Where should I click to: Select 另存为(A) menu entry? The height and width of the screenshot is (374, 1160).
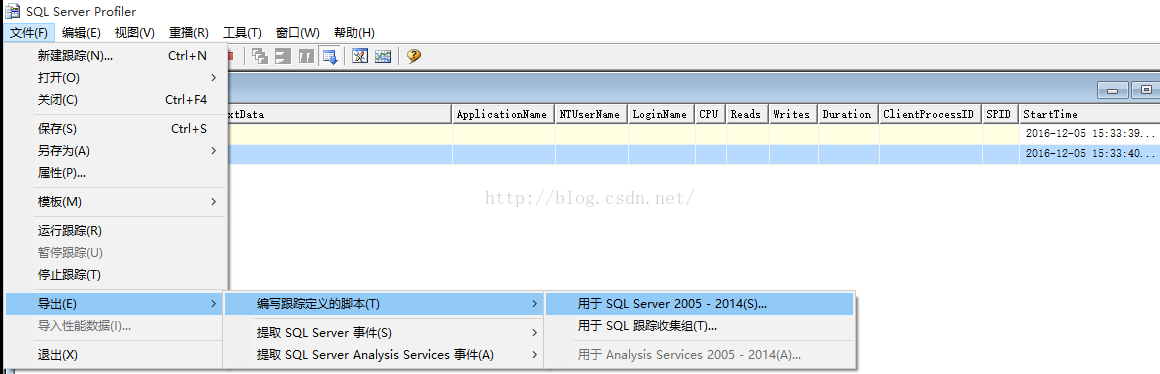pyautogui.click(x=115, y=151)
